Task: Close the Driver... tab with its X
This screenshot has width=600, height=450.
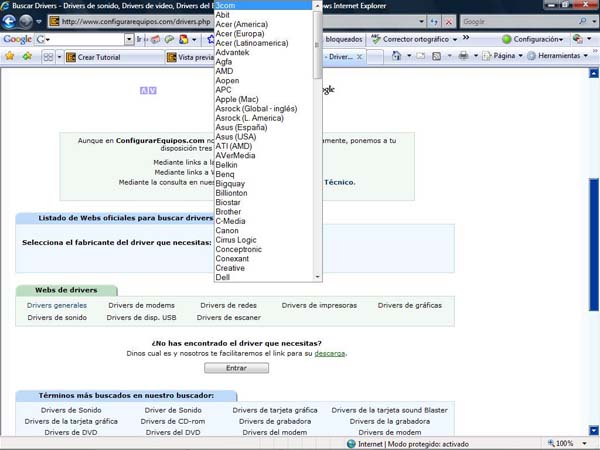Action: (359, 57)
